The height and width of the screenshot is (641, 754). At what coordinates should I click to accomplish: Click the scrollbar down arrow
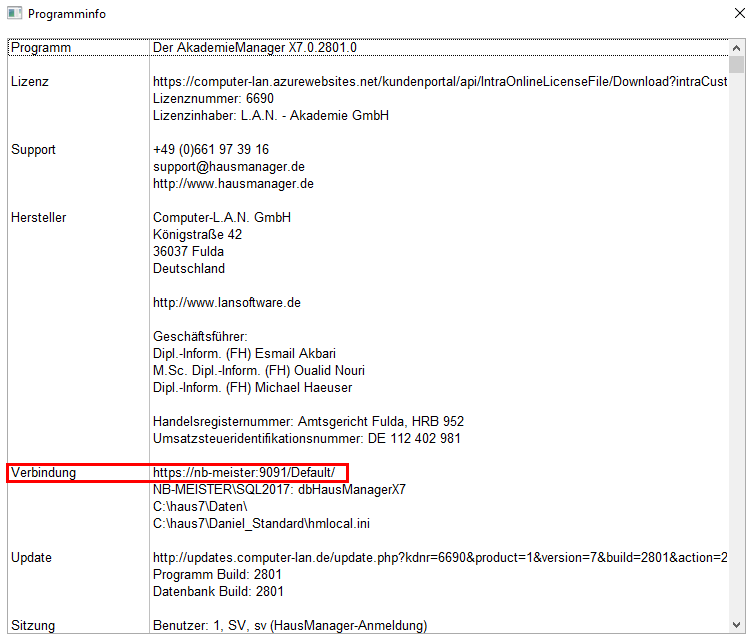pyautogui.click(x=736, y=625)
